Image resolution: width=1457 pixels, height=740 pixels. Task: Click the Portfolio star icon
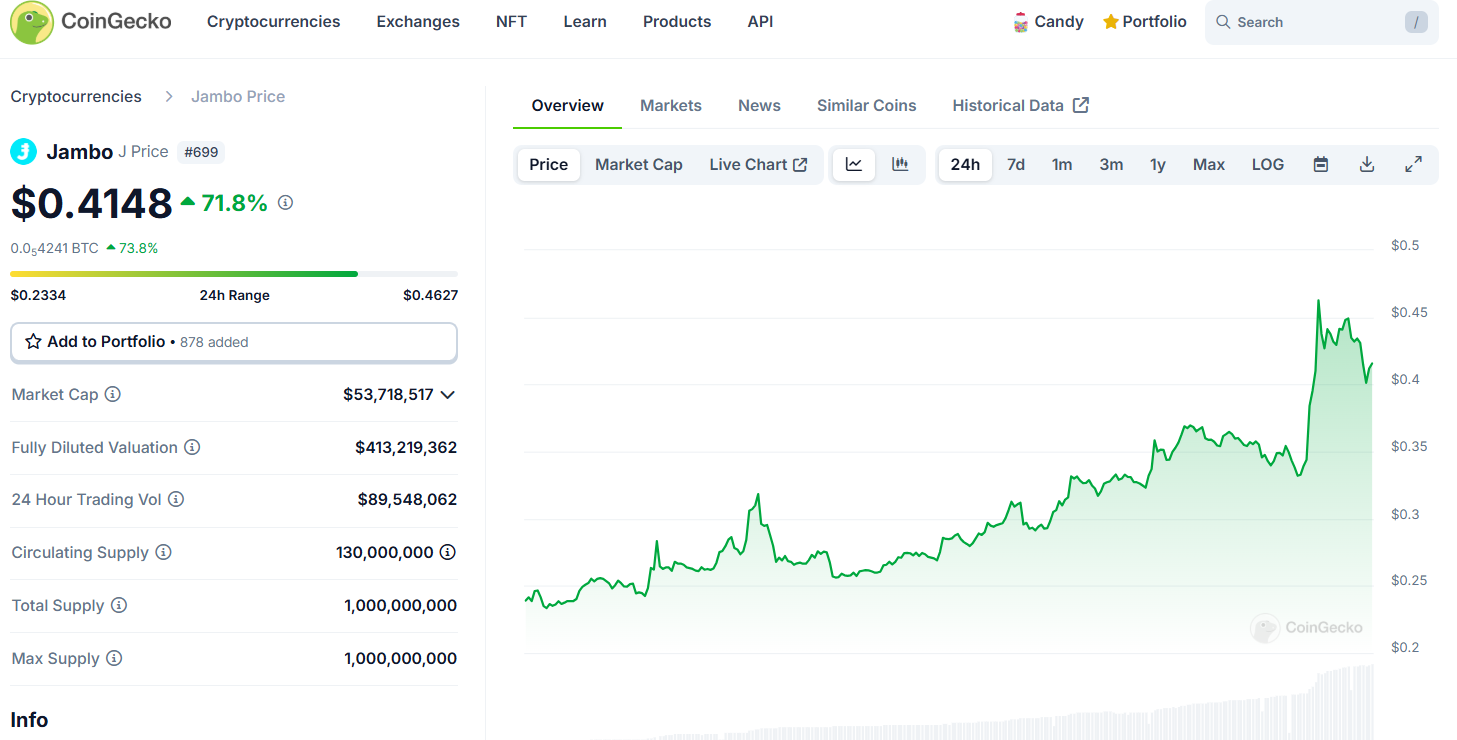click(1110, 22)
